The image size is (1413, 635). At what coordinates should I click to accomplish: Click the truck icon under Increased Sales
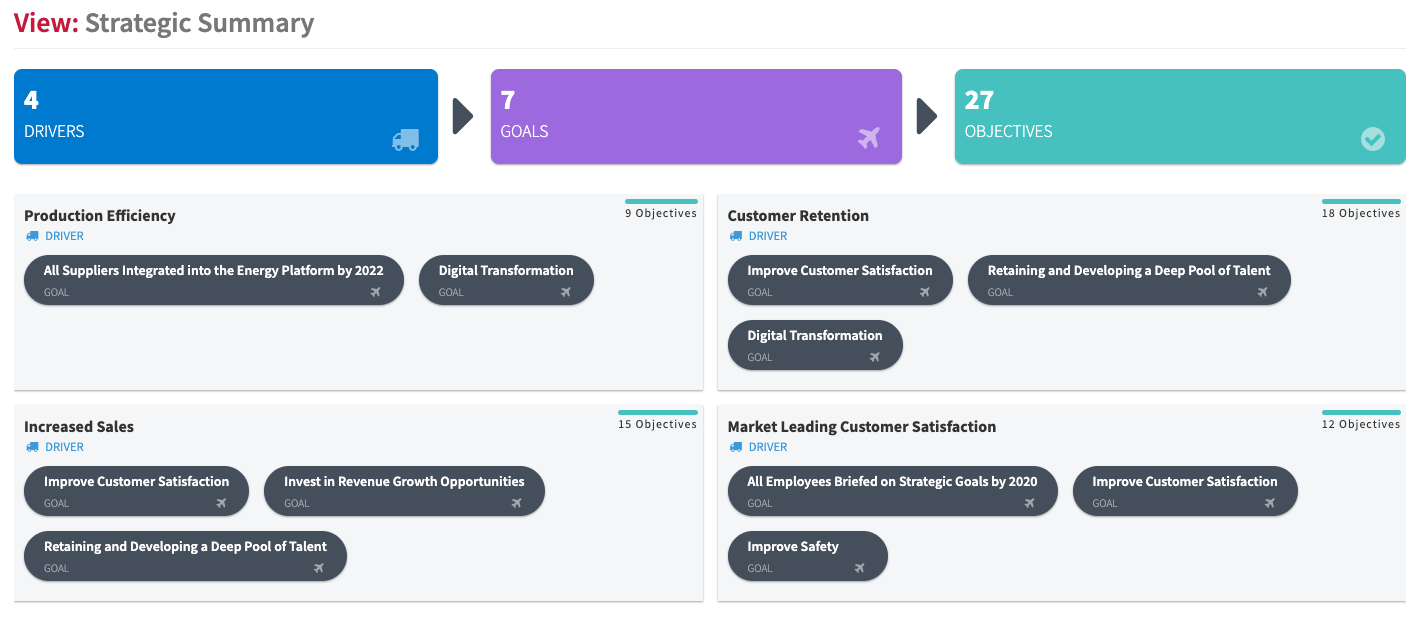coord(32,447)
